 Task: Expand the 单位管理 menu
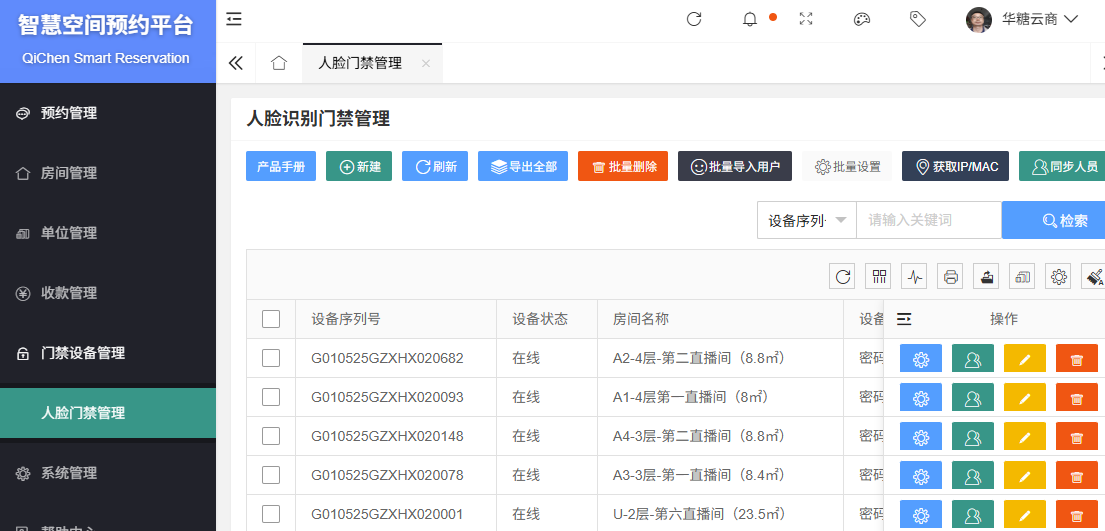pyautogui.click(x=108, y=233)
